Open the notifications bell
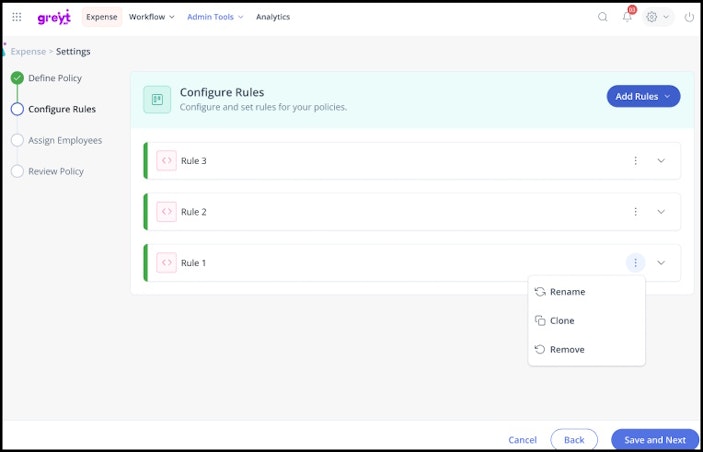Screen dimensions: 703x452 click(x=627, y=17)
